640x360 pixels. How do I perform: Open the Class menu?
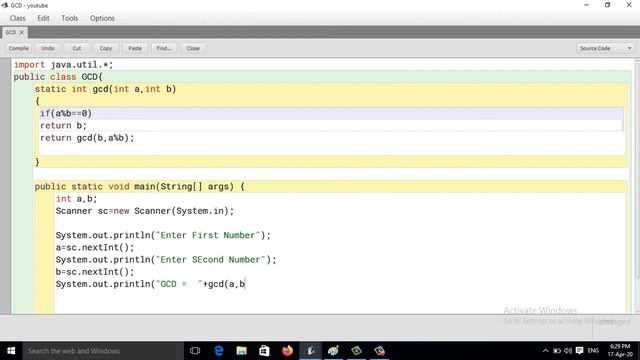point(18,18)
